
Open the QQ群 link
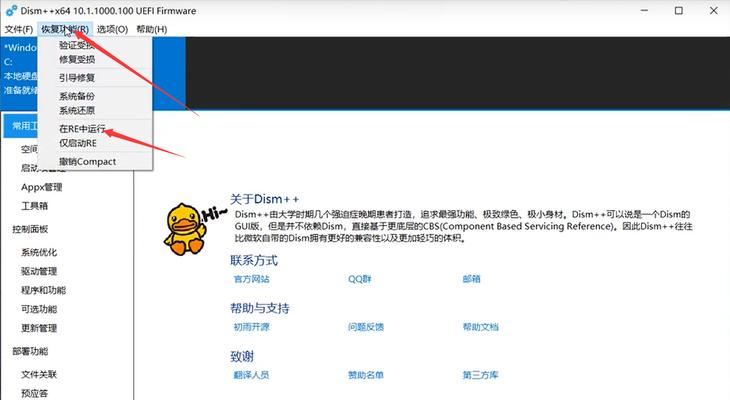click(x=360, y=279)
